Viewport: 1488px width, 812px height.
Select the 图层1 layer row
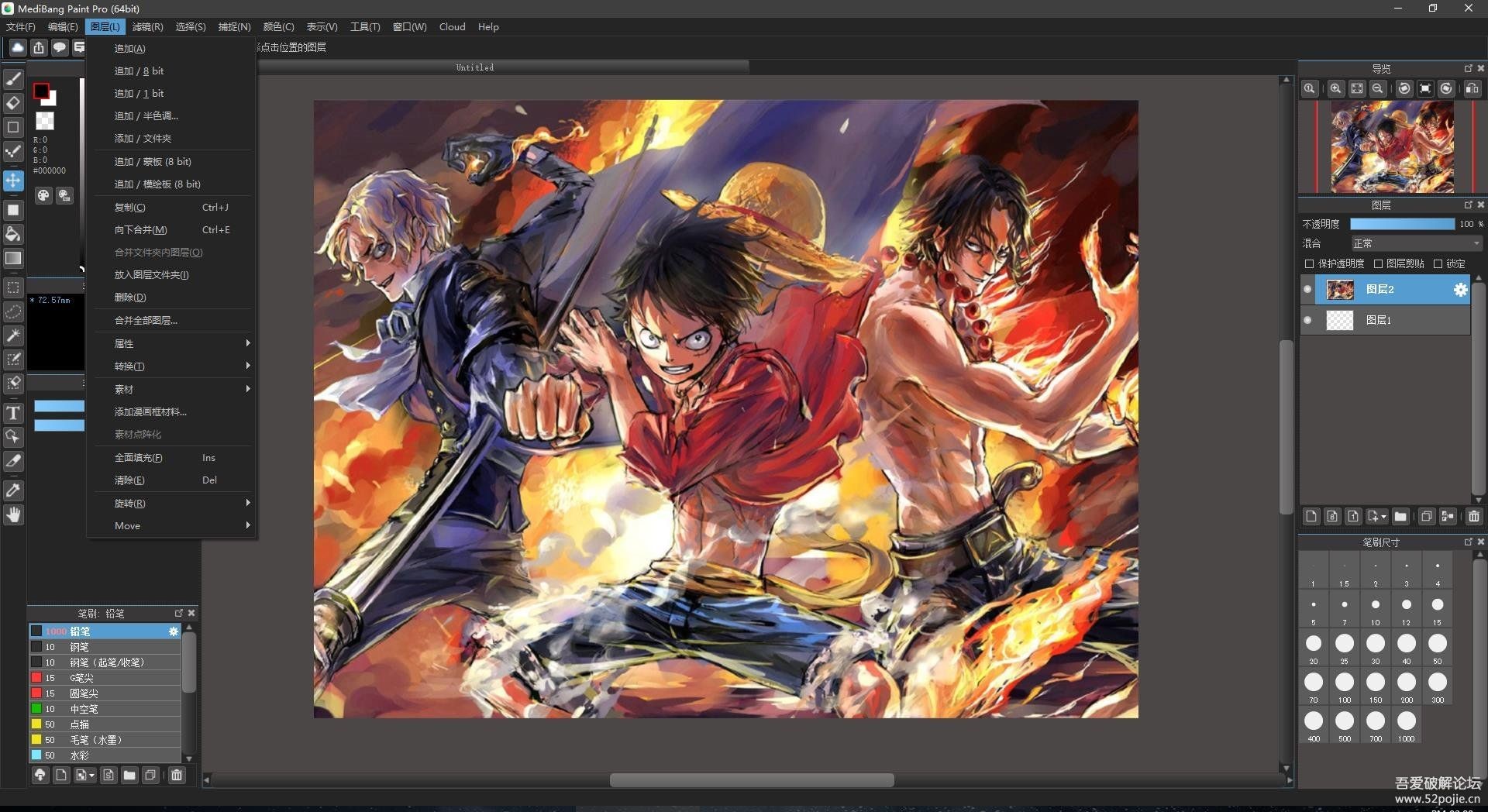(1385, 320)
